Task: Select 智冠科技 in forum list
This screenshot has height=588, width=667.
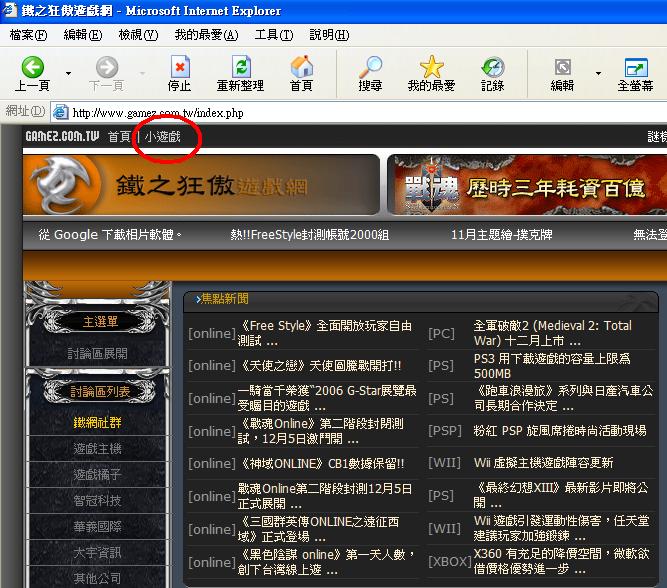Action: (97, 500)
